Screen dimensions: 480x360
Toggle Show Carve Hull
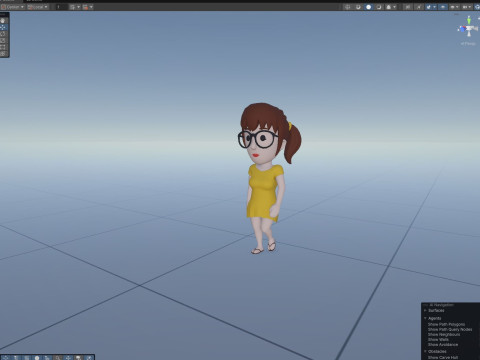click(443, 357)
